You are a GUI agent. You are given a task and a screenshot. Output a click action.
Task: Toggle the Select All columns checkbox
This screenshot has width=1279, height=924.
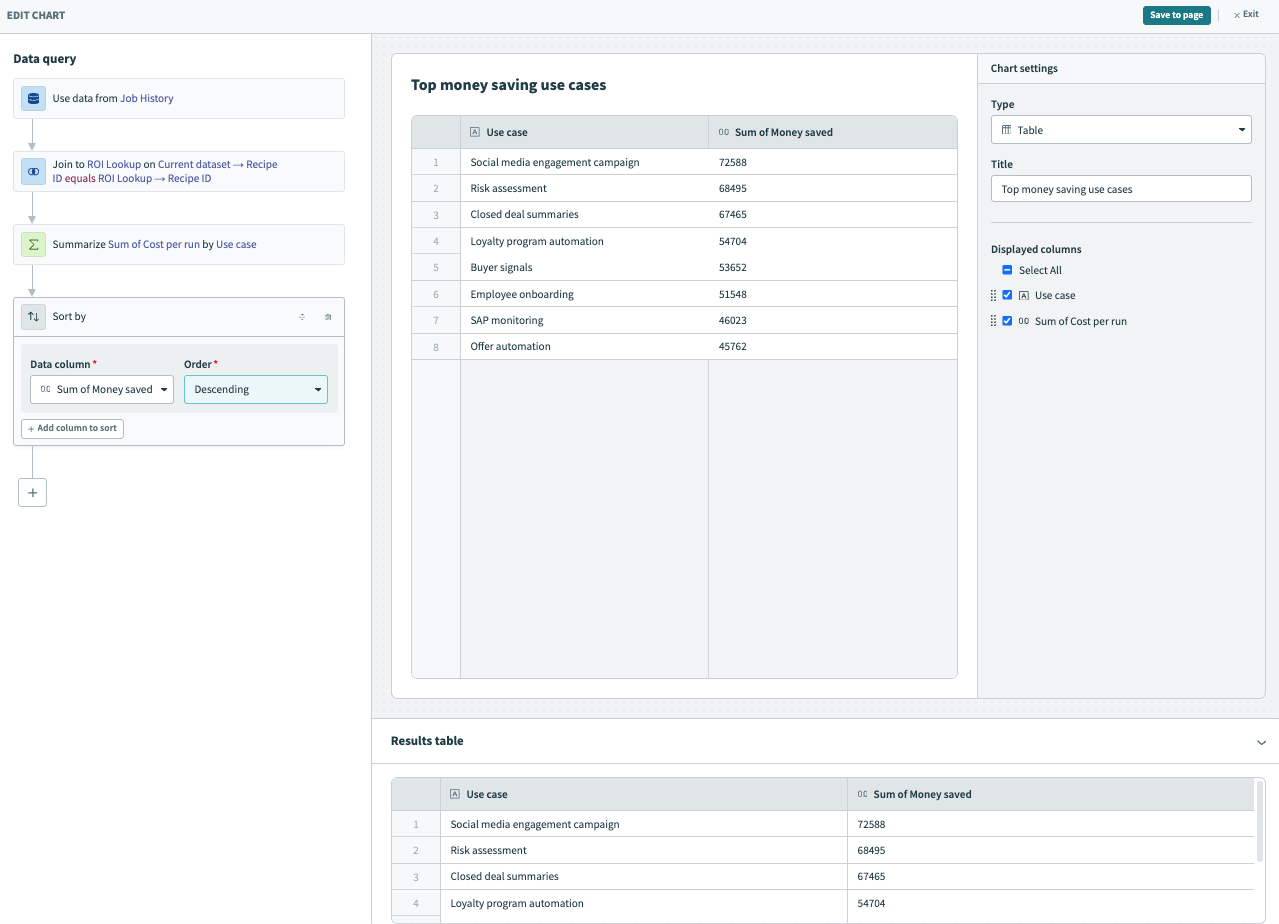pyautogui.click(x=1007, y=270)
